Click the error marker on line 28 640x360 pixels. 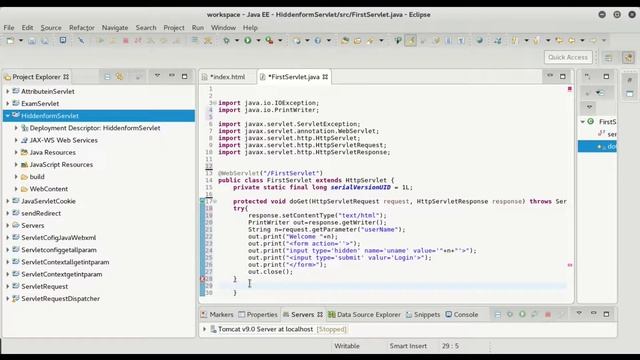(202, 279)
